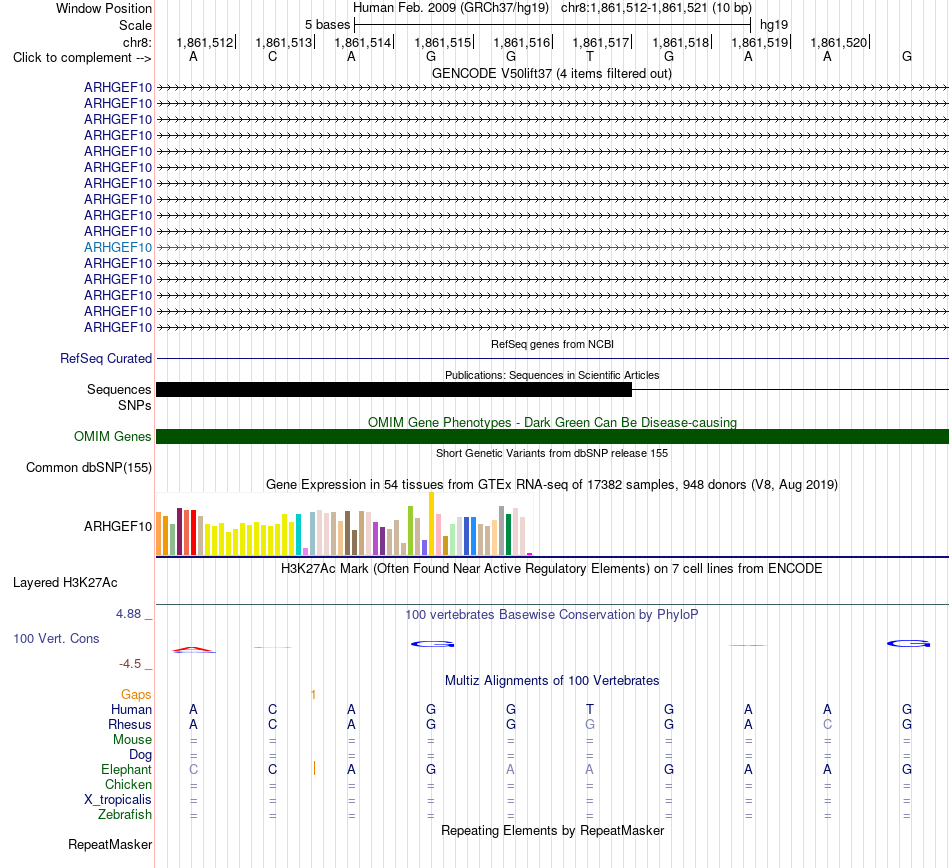Click the 'OMIM Genes' track label

click(112, 436)
